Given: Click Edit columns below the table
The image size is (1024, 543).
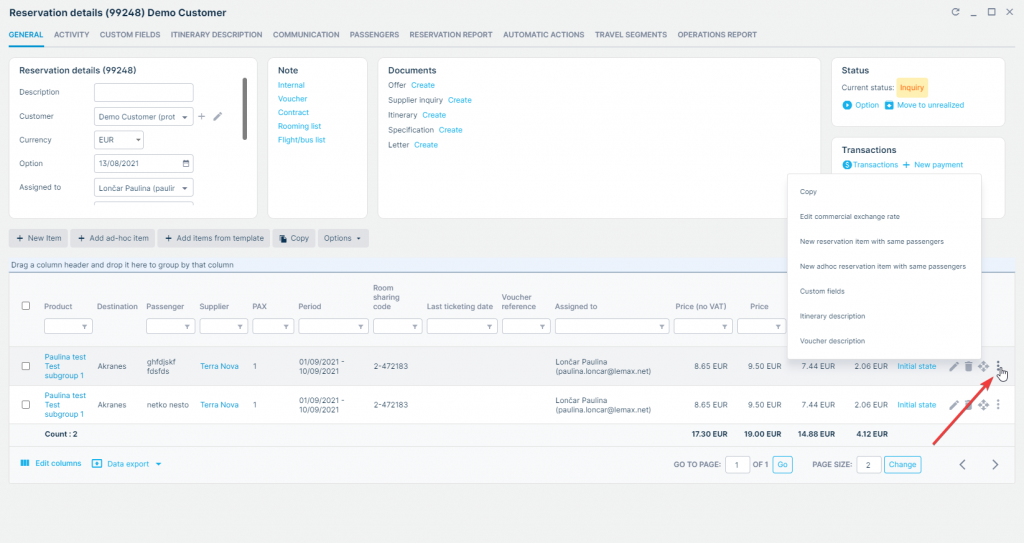Looking at the screenshot, I should click(51, 463).
